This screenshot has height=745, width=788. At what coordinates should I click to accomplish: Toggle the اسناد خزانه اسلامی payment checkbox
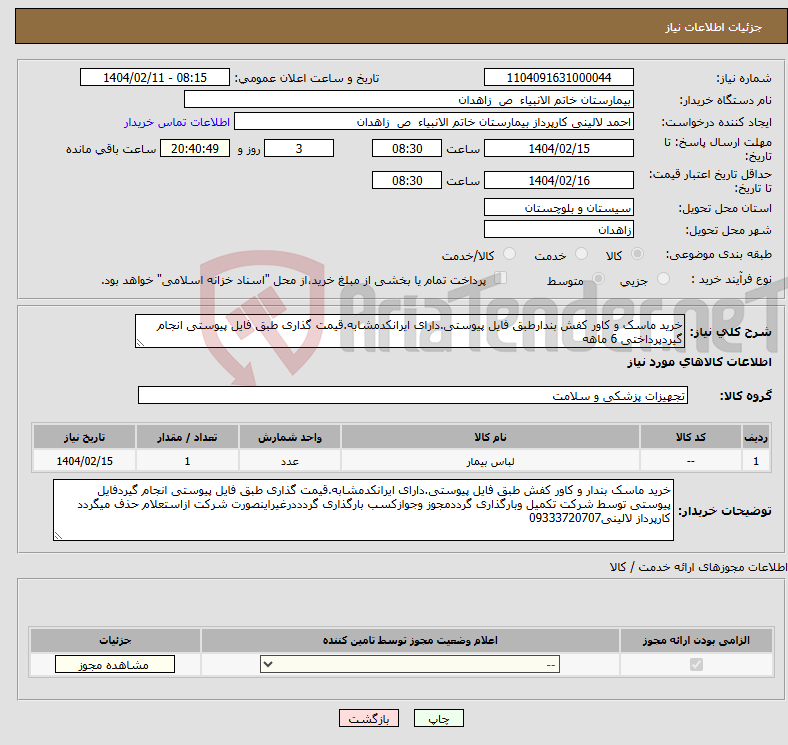(501, 278)
